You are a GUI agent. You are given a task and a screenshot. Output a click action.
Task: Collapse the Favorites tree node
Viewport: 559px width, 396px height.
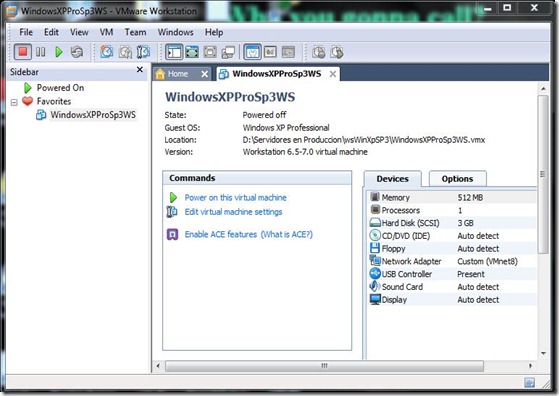pos(14,102)
